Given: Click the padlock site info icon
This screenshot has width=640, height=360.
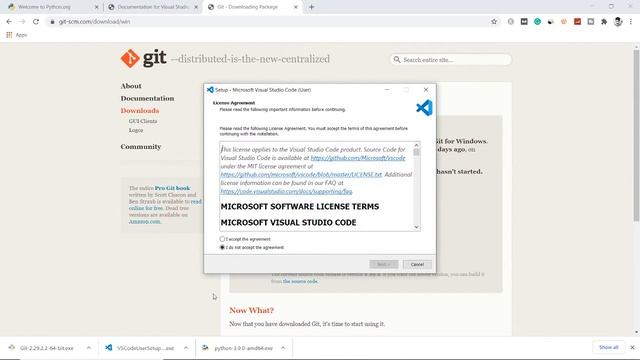Looking at the screenshot, I should pos(52,22).
